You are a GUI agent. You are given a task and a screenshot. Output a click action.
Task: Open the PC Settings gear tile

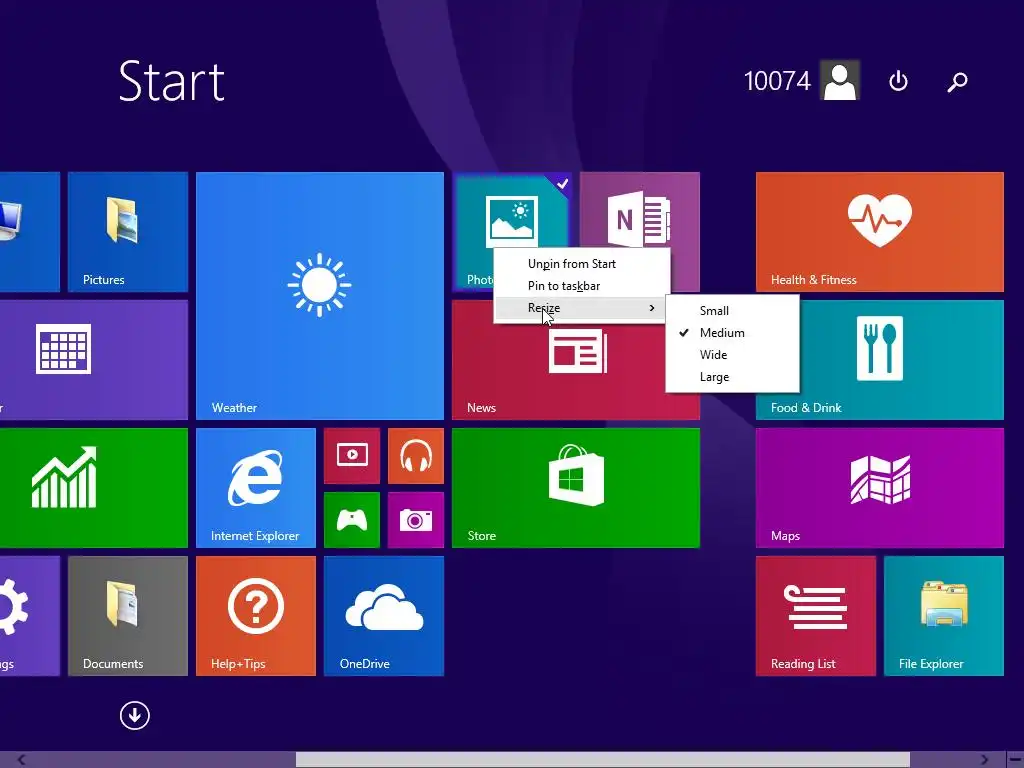click(x=30, y=616)
